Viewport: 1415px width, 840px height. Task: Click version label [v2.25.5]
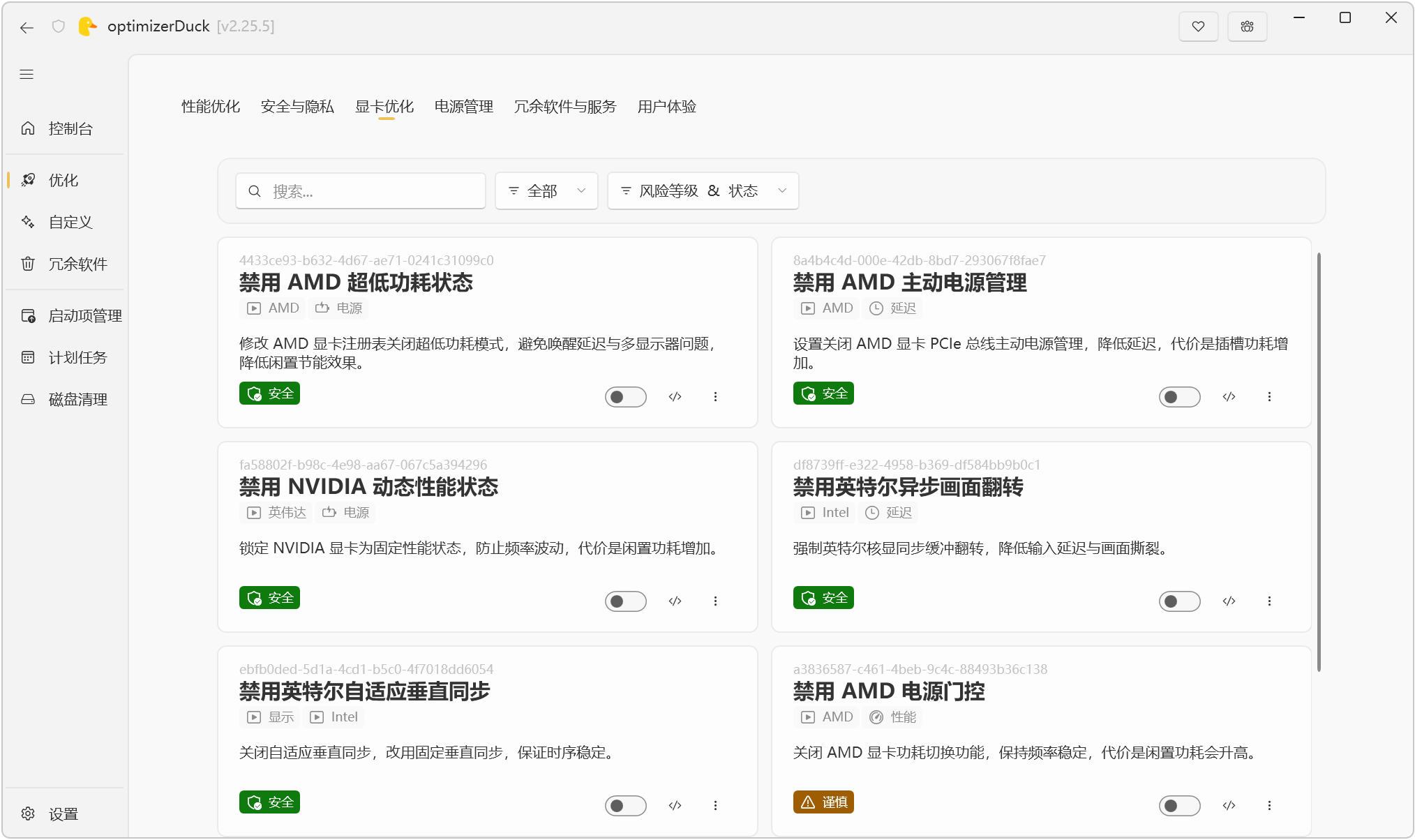click(246, 27)
